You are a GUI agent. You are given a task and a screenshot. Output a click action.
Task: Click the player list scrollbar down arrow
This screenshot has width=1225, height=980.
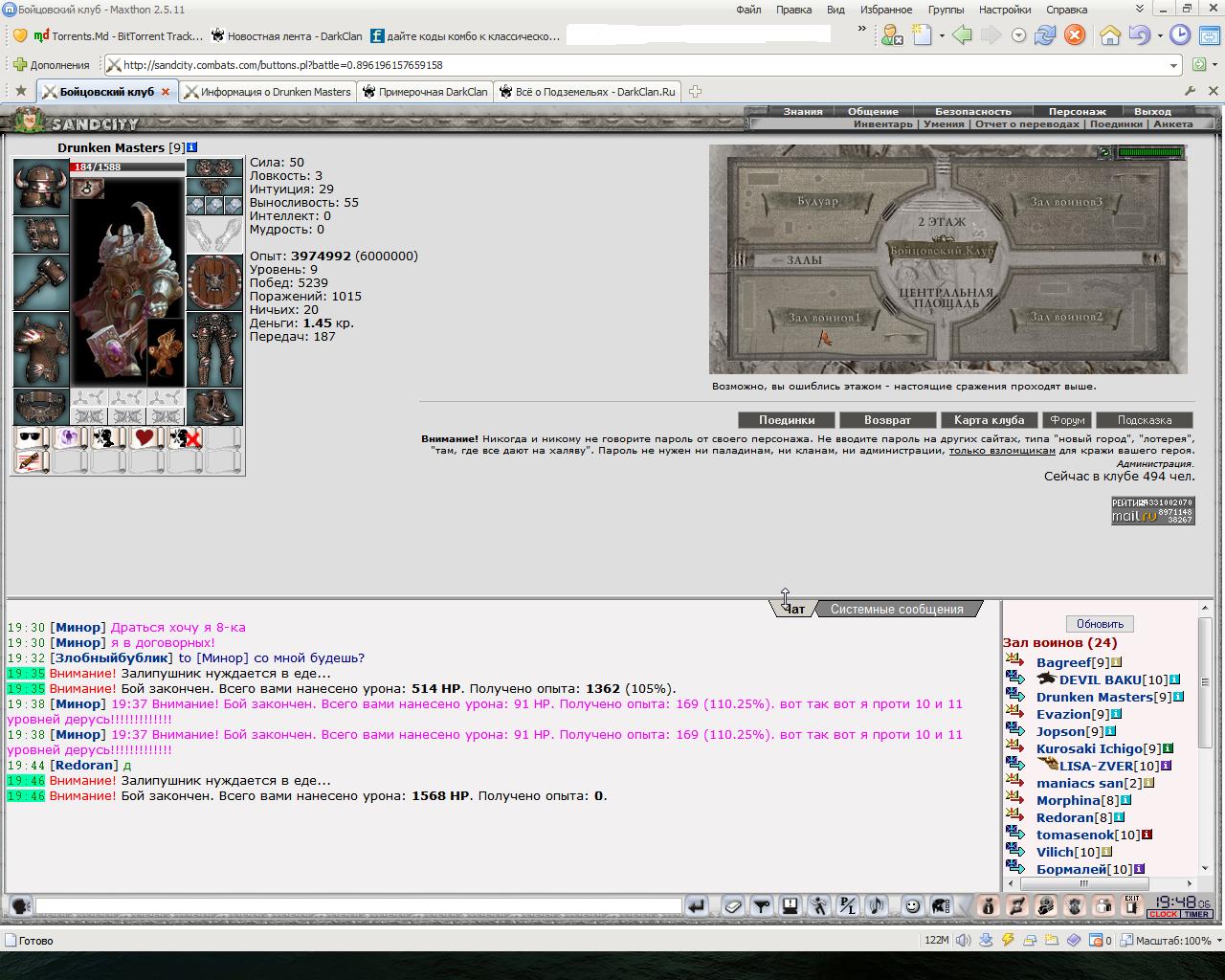tap(1205, 868)
